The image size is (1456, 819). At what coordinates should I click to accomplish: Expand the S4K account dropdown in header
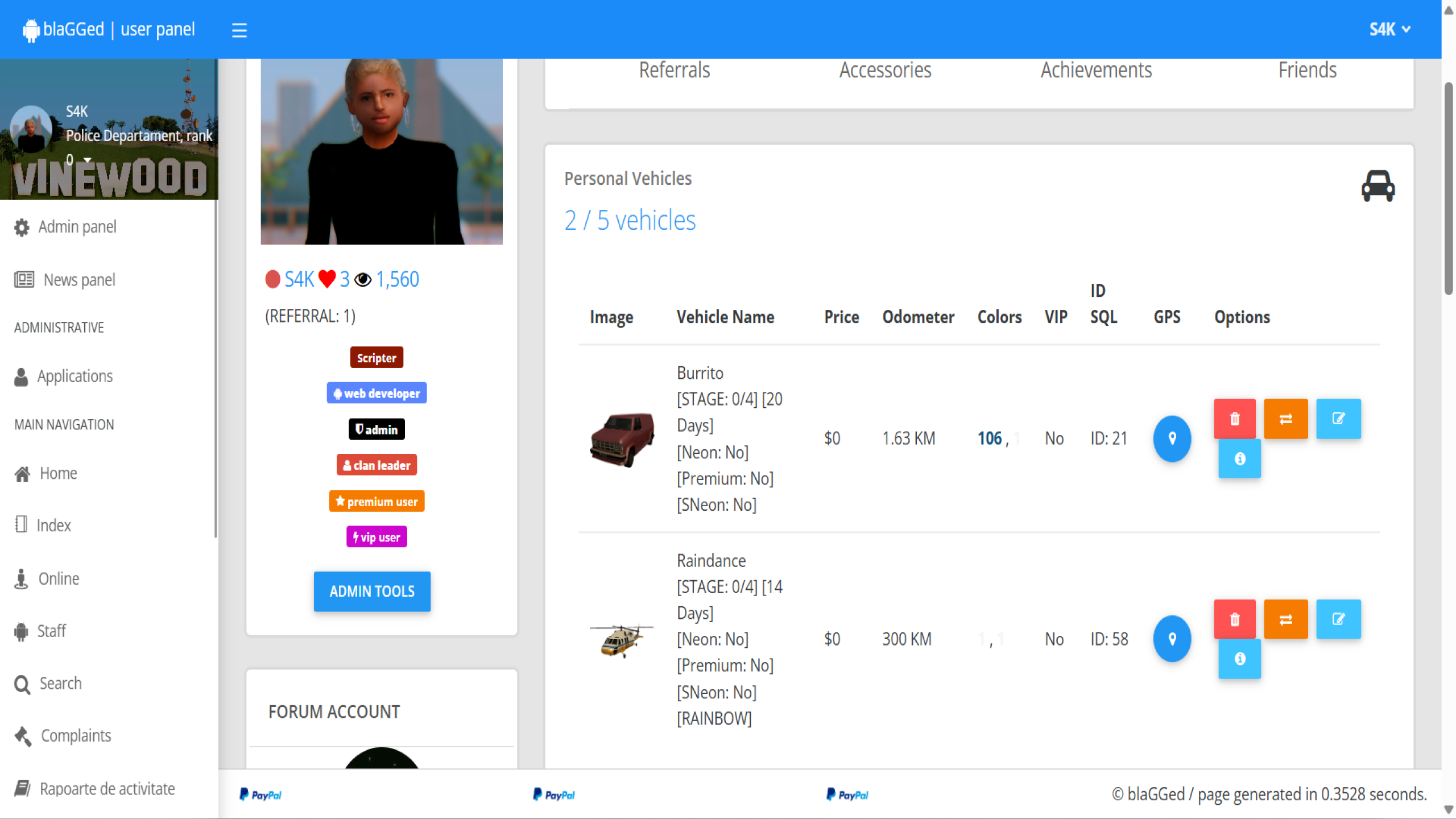pos(1389,29)
